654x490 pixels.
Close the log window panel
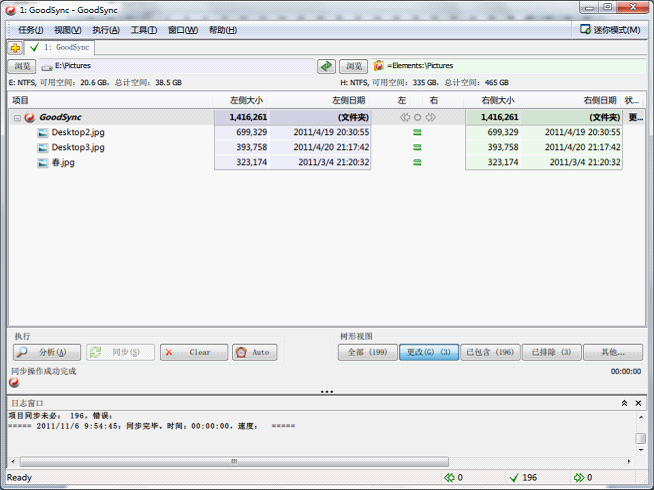pos(638,403)
